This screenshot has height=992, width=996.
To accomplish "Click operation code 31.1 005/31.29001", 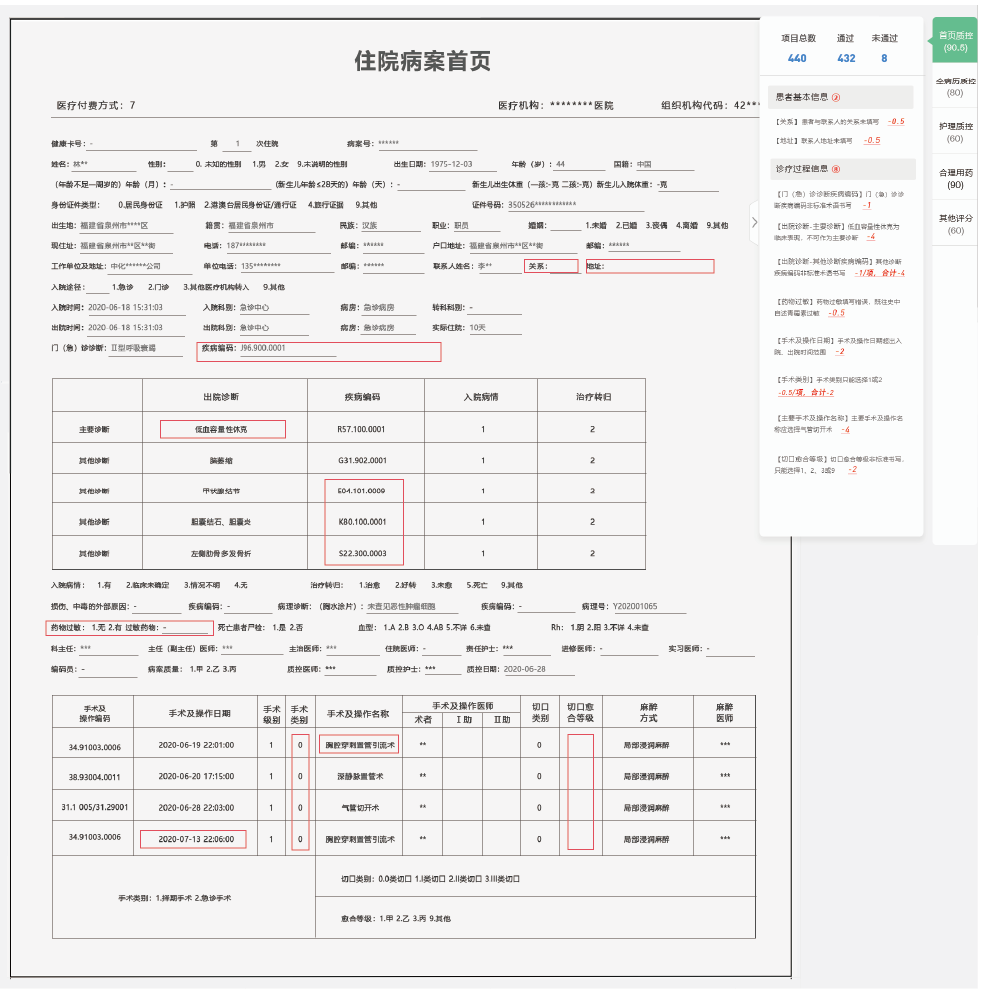I will [x=94, y=807].
